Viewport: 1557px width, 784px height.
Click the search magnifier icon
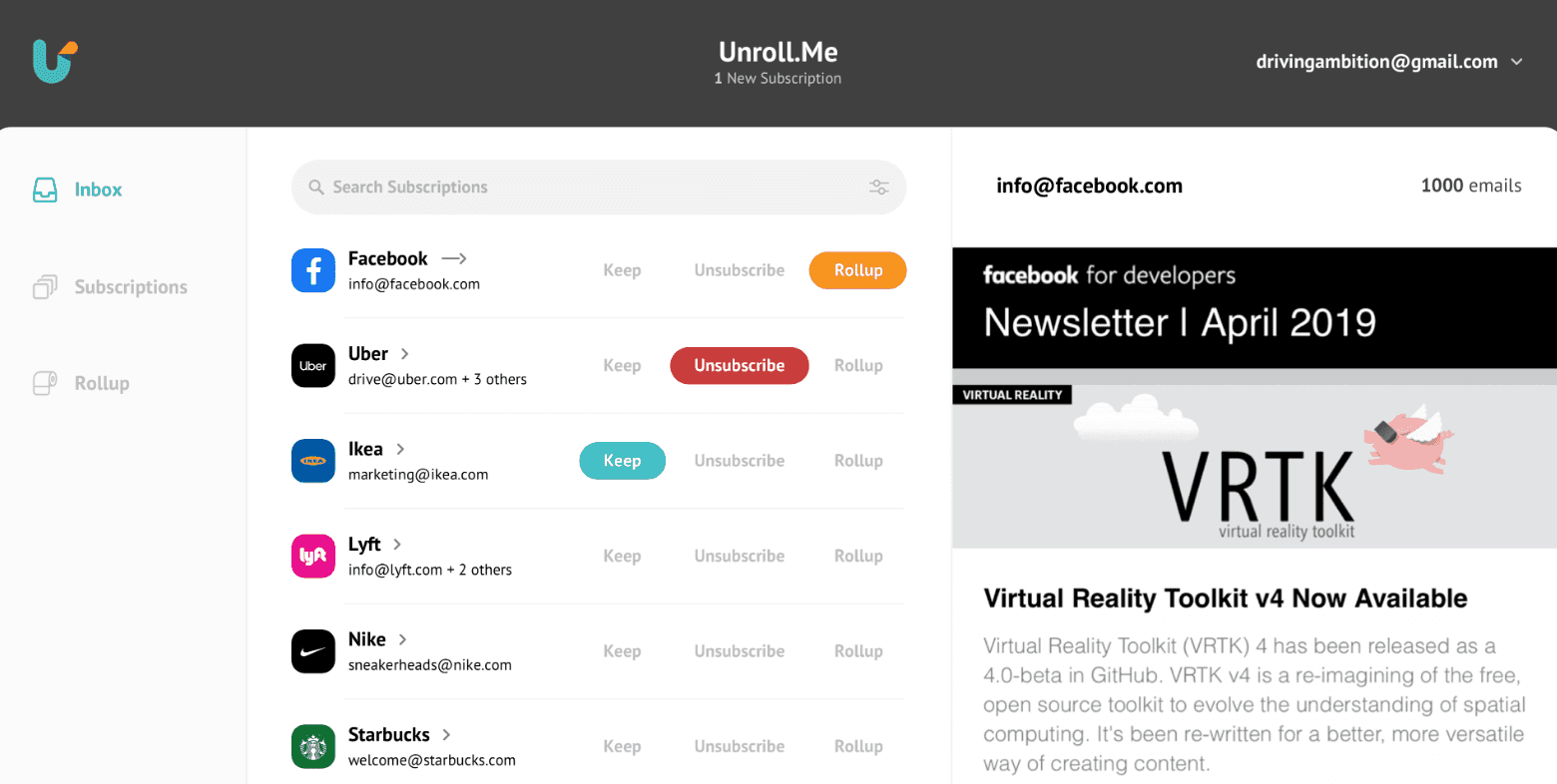pyautogui.click(x=316, y=188)
